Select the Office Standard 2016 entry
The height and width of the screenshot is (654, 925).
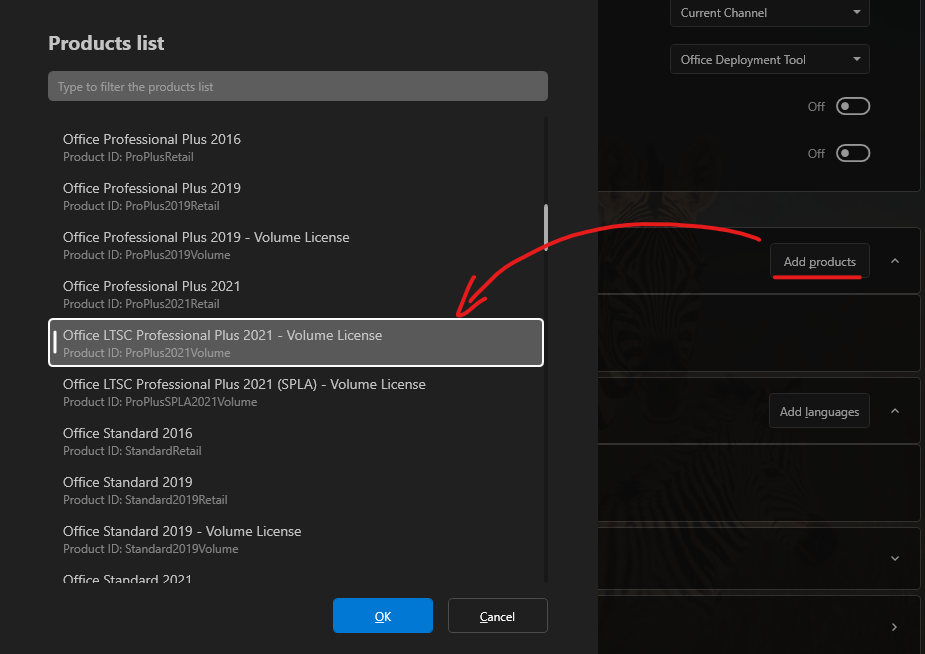click(x=296, y=441)
